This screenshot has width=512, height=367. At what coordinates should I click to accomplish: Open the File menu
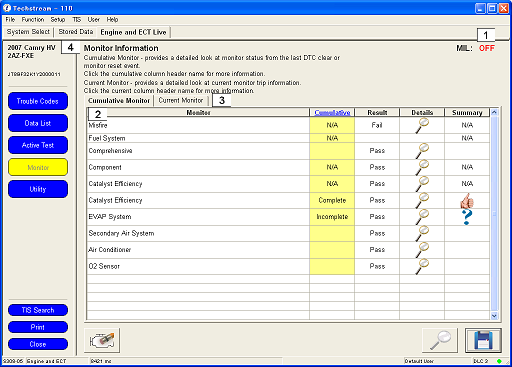(x=10, y=20)
